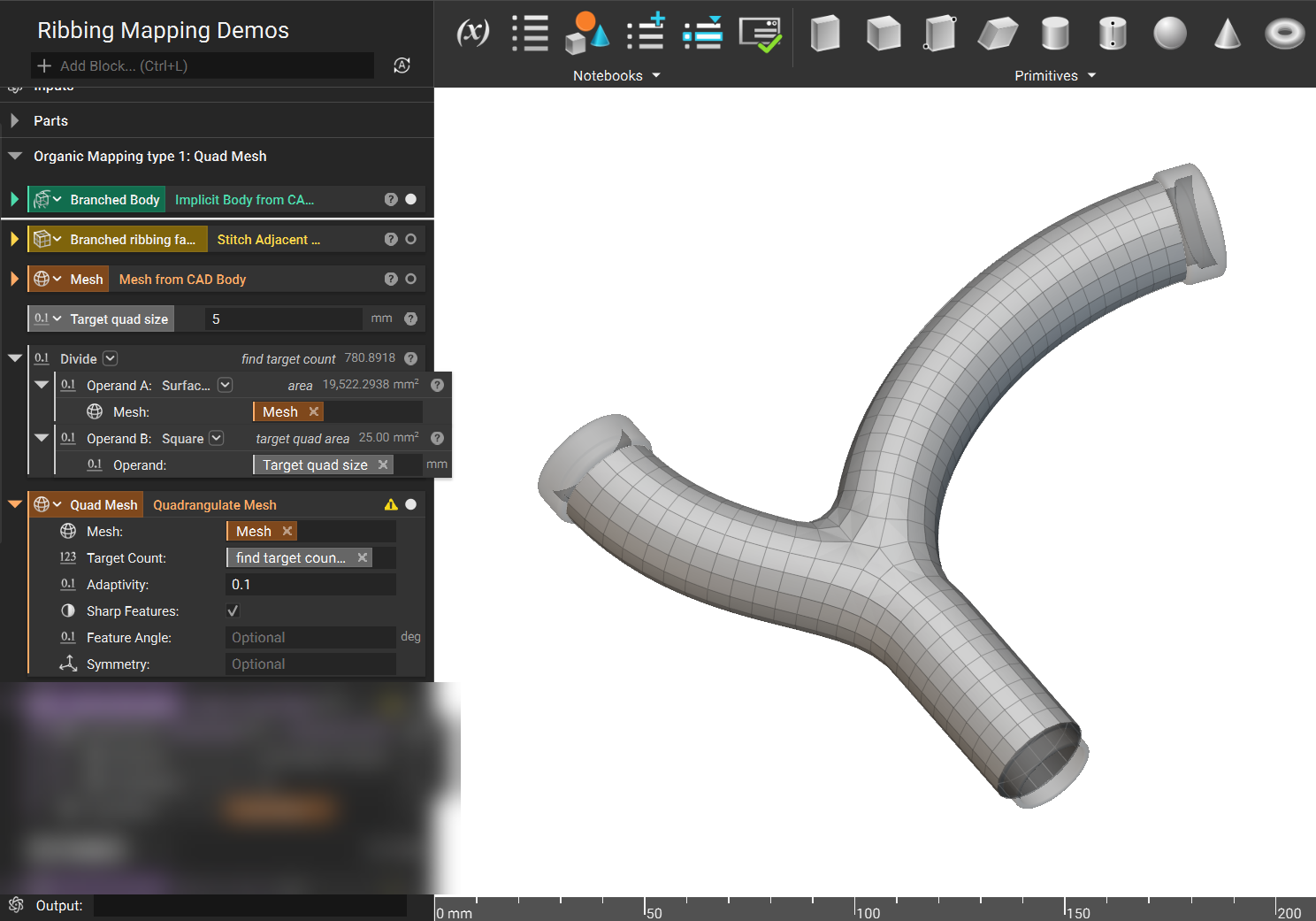Open help for Stitch Adjacent block
Screen dimensions: 1316x921
coord(391,239)
